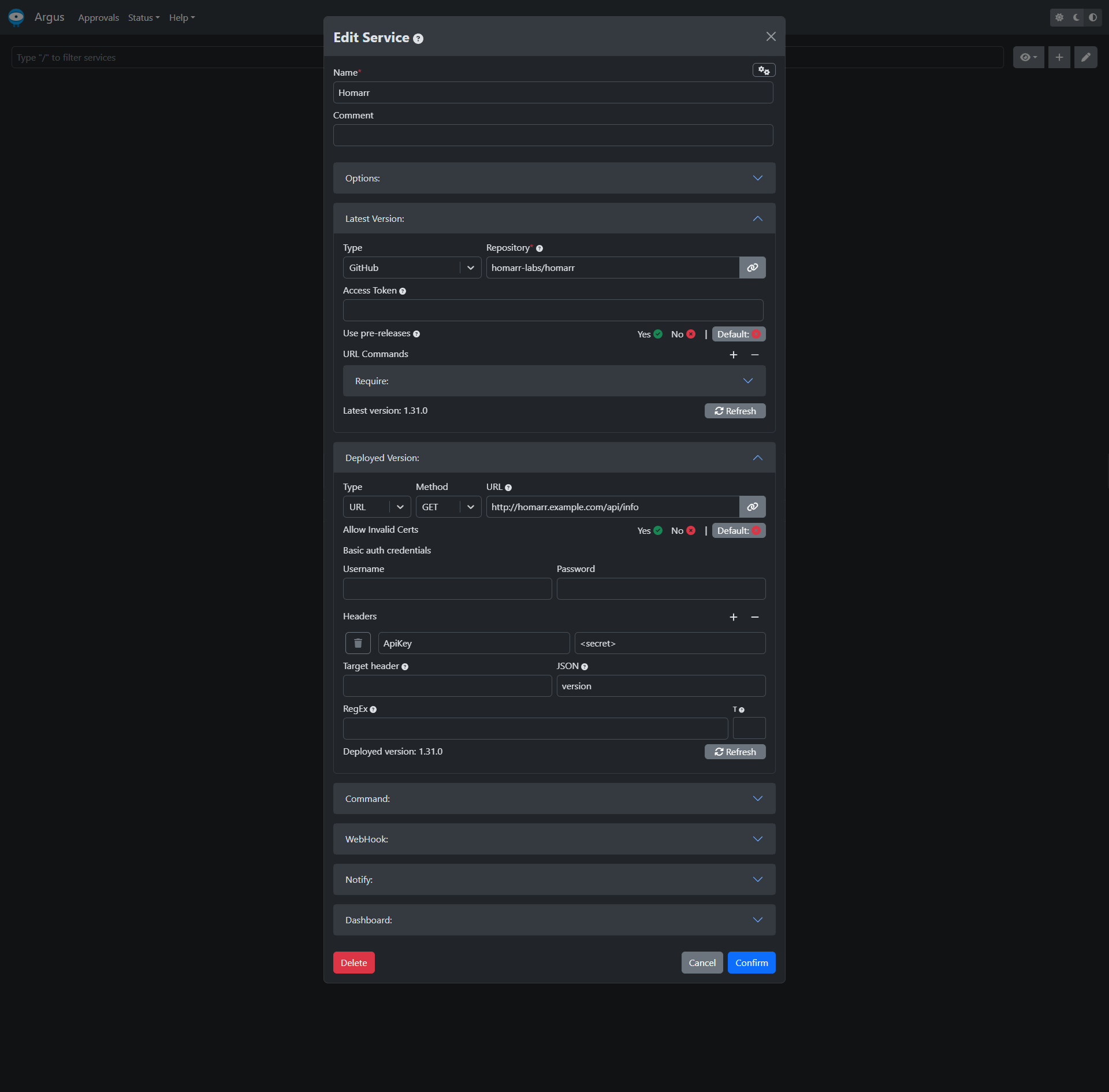1109x1092 pixels.
Task: Refresh the latest version
Action: tap(735, 411)
